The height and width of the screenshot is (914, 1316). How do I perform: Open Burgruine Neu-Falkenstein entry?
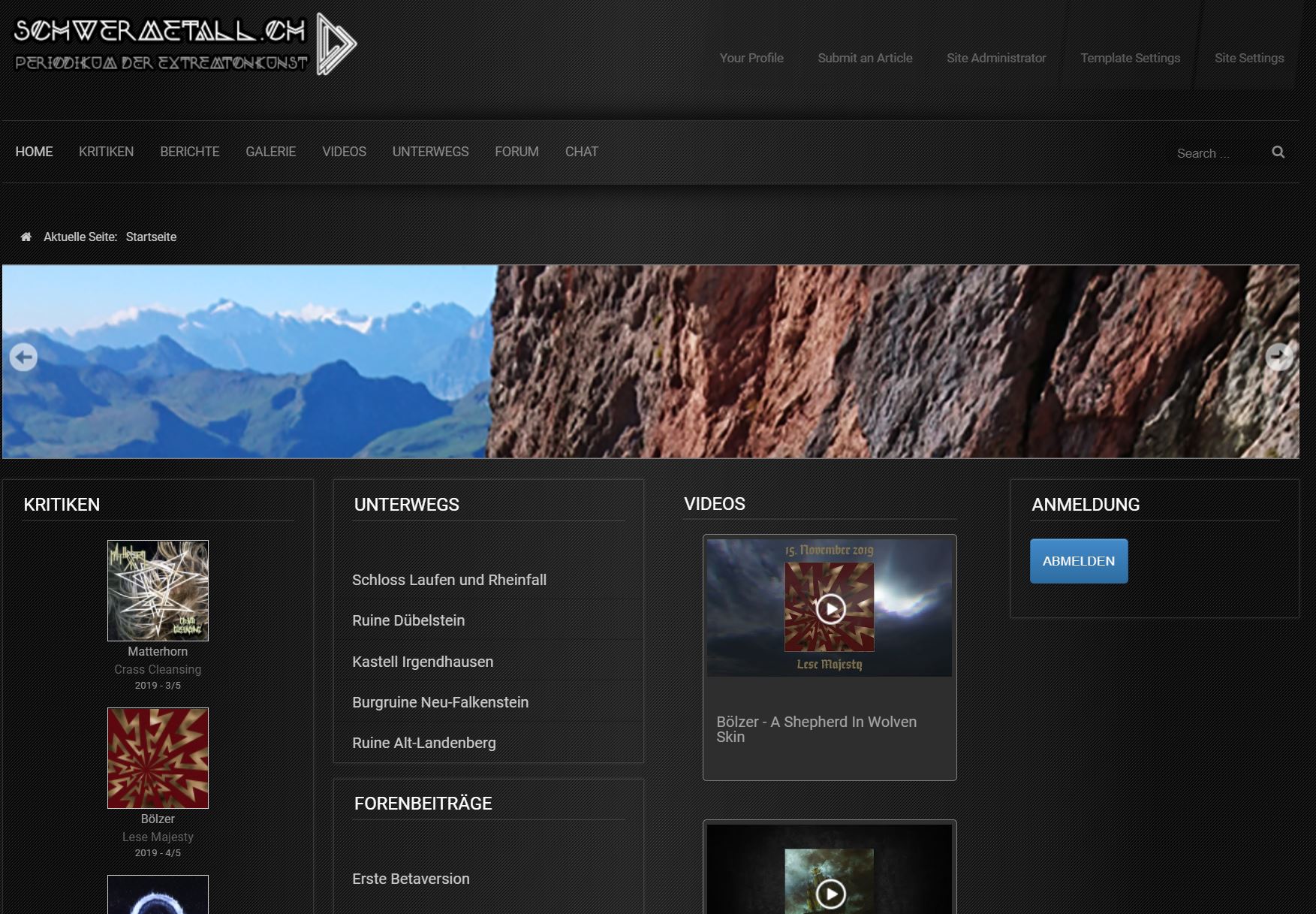pos(440,702)
